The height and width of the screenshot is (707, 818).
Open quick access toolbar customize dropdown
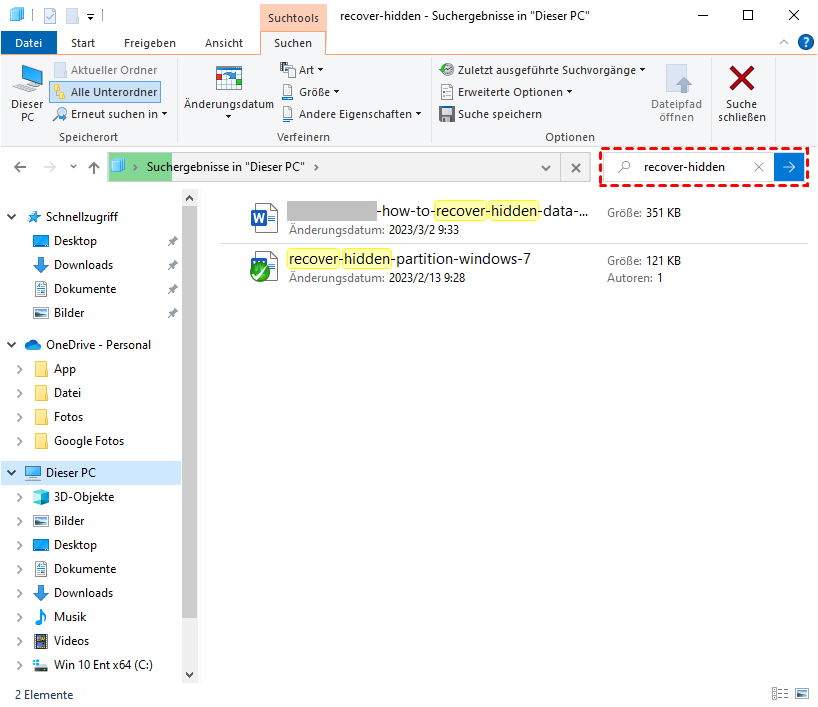click(90, 17)
